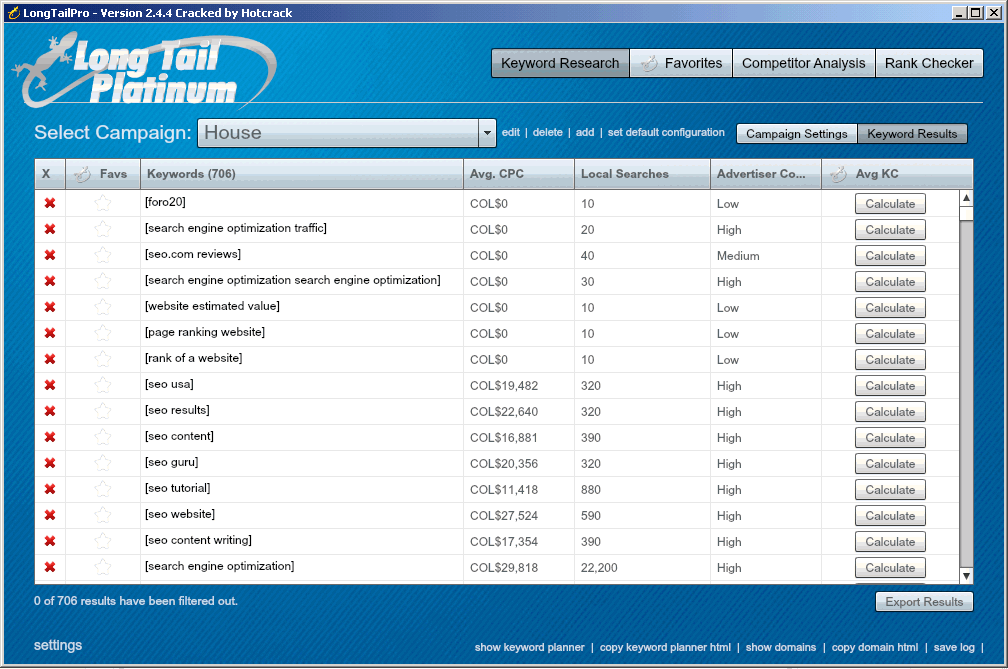The height and width of the screenshot is (669, 1008).
Task: Star the [seo results] keyword
Action: 103,411
